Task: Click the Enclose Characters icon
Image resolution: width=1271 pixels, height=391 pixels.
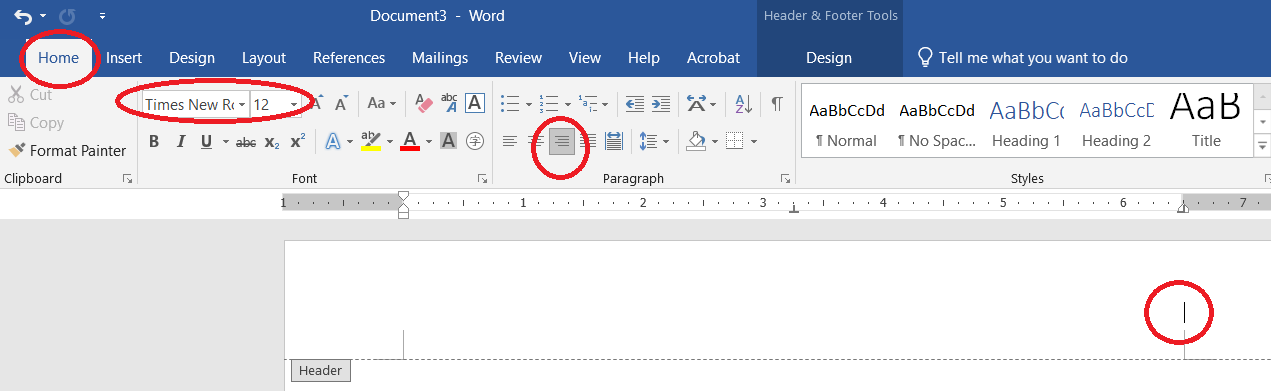Action: coord(475,142)
